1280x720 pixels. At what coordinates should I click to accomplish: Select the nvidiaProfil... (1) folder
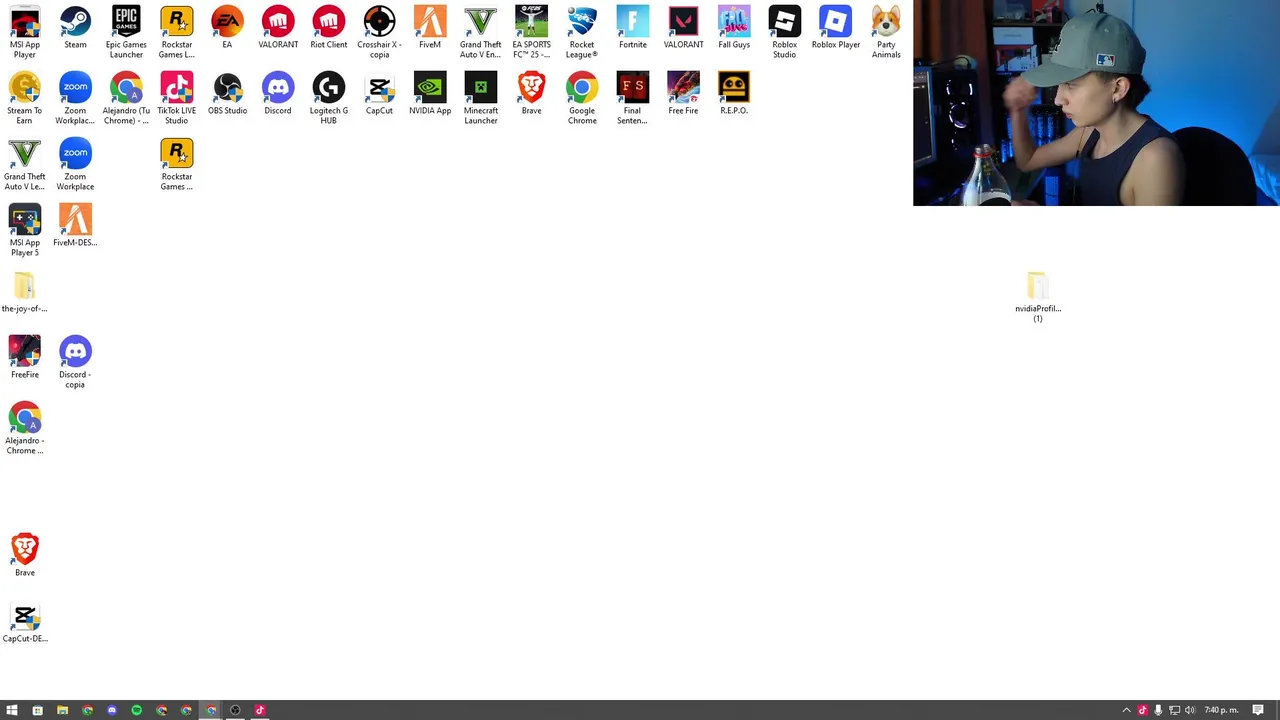(x=1038, y=296)
